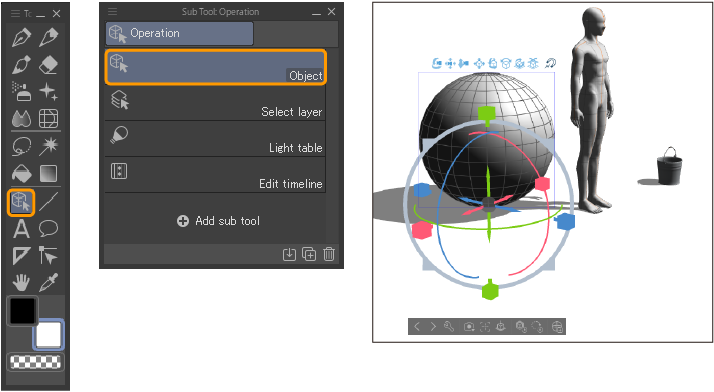Close the Sub Tool palette
The height and width of the screenshot is (392, 714).
[332, 12]
